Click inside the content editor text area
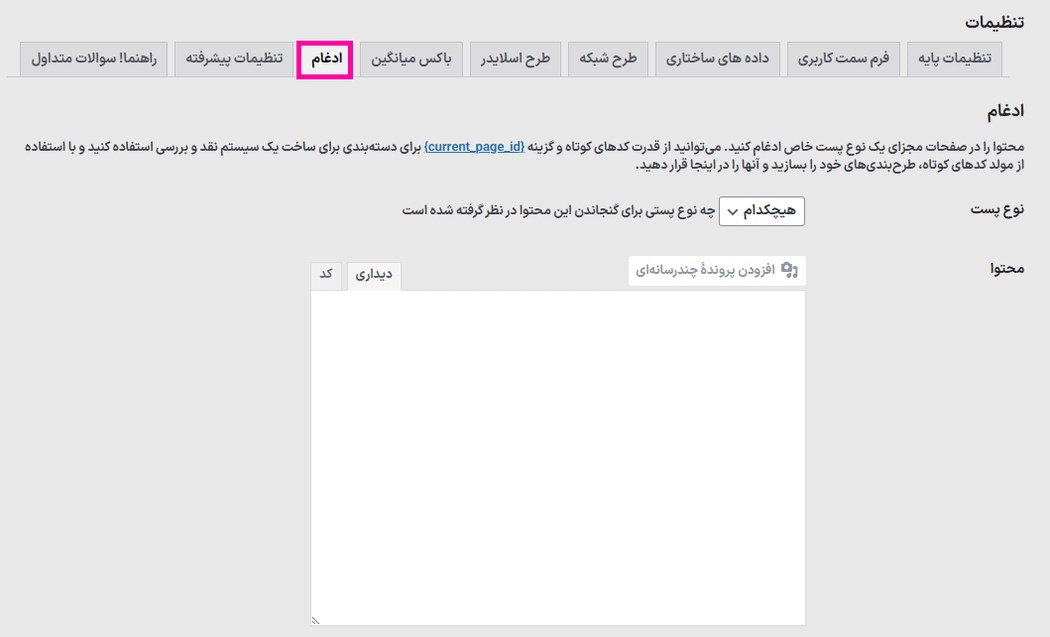1050x637 pixels. point(558,450)
